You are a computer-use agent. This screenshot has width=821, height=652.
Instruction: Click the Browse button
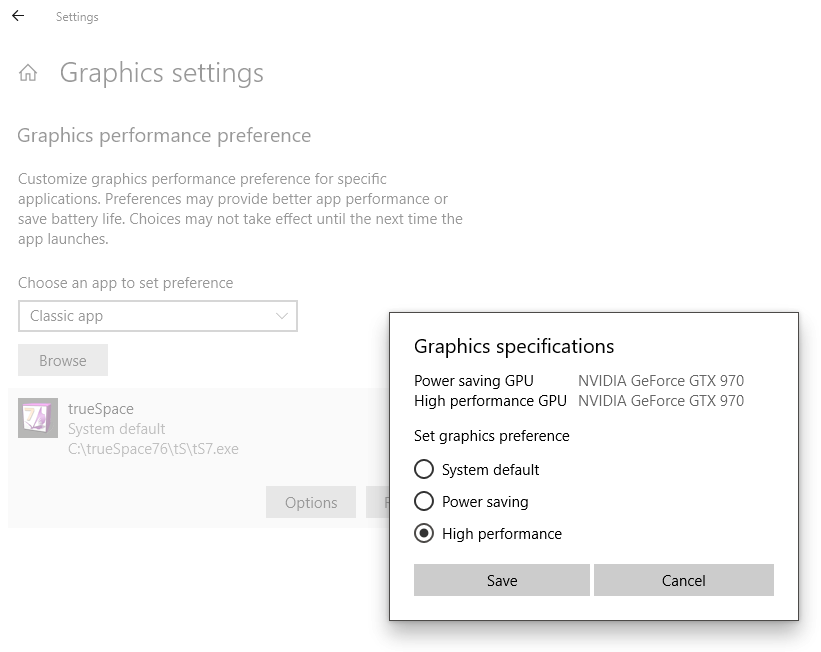point(63,360)
